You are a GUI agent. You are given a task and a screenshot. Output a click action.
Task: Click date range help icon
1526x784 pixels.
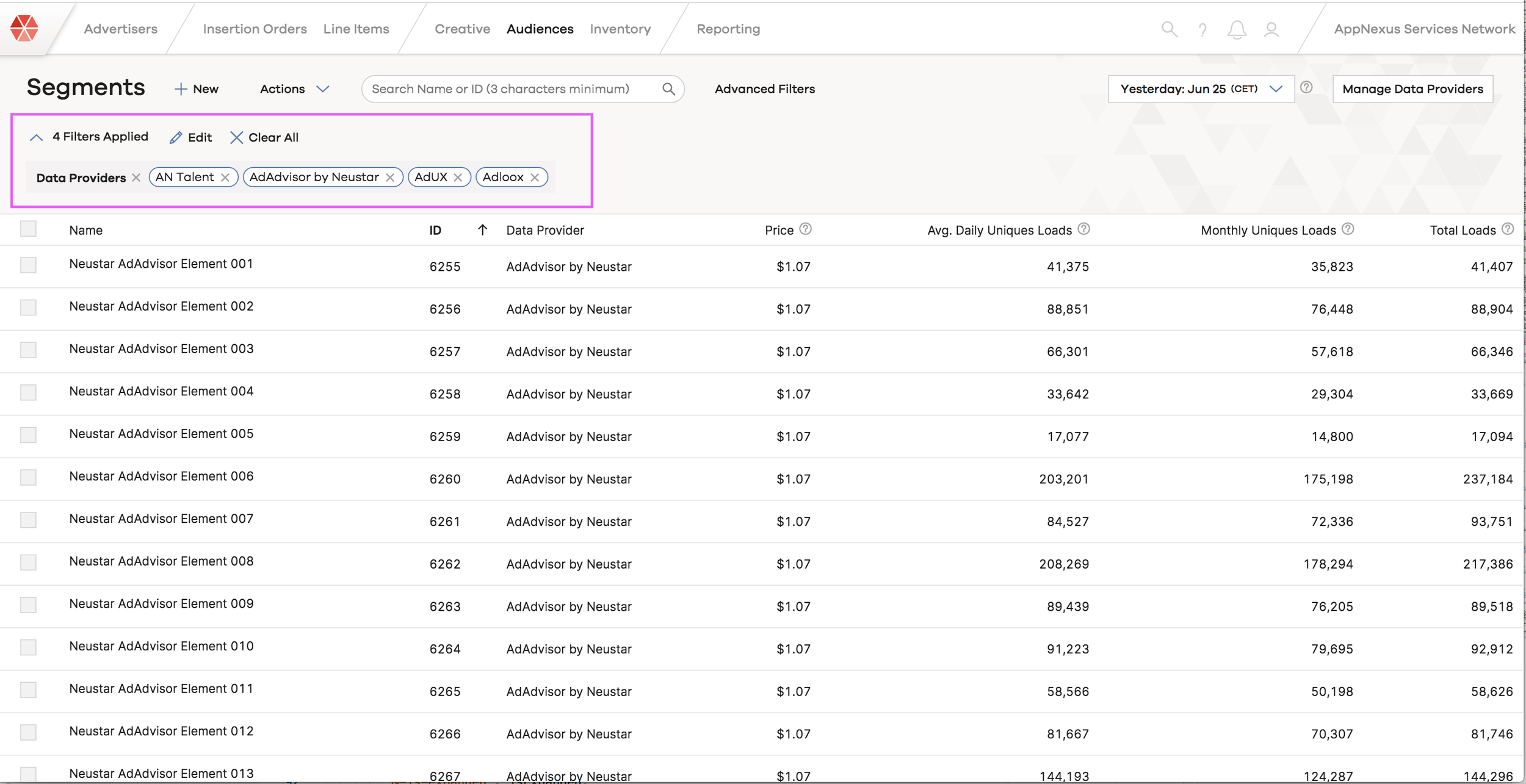pos(1306,87)
